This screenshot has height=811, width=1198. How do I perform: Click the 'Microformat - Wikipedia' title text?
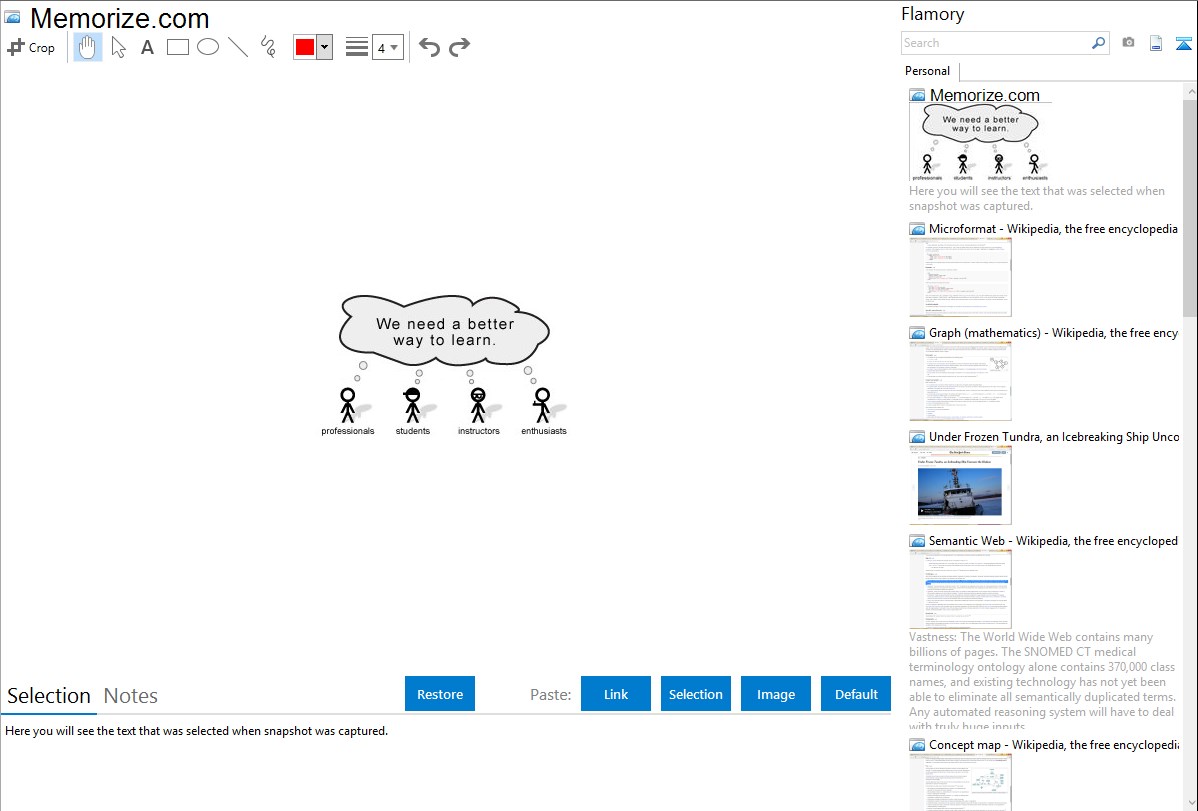tap(1053, 229)
